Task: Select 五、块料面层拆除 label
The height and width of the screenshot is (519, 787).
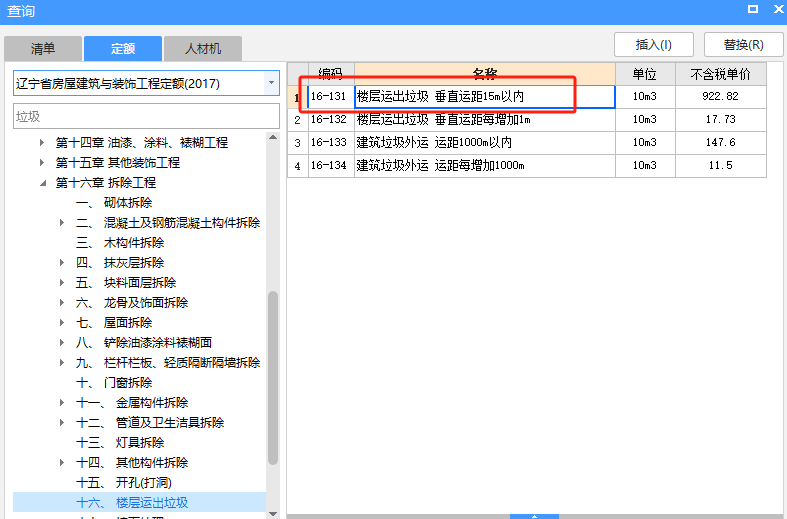Action: point(126,283)
